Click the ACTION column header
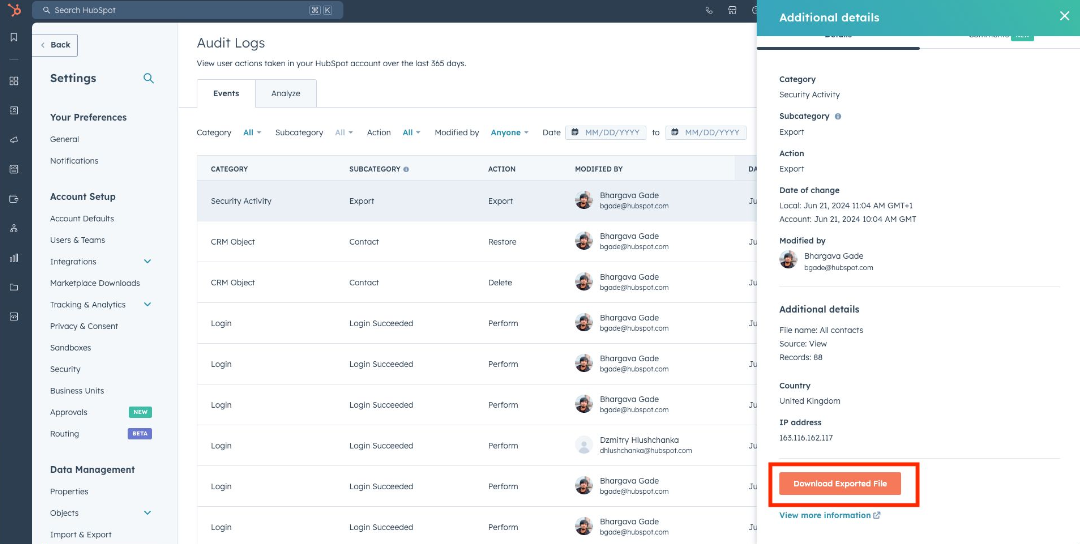Image resolution: width=1080 pixels, height=544 pixels. click(501, 169)
